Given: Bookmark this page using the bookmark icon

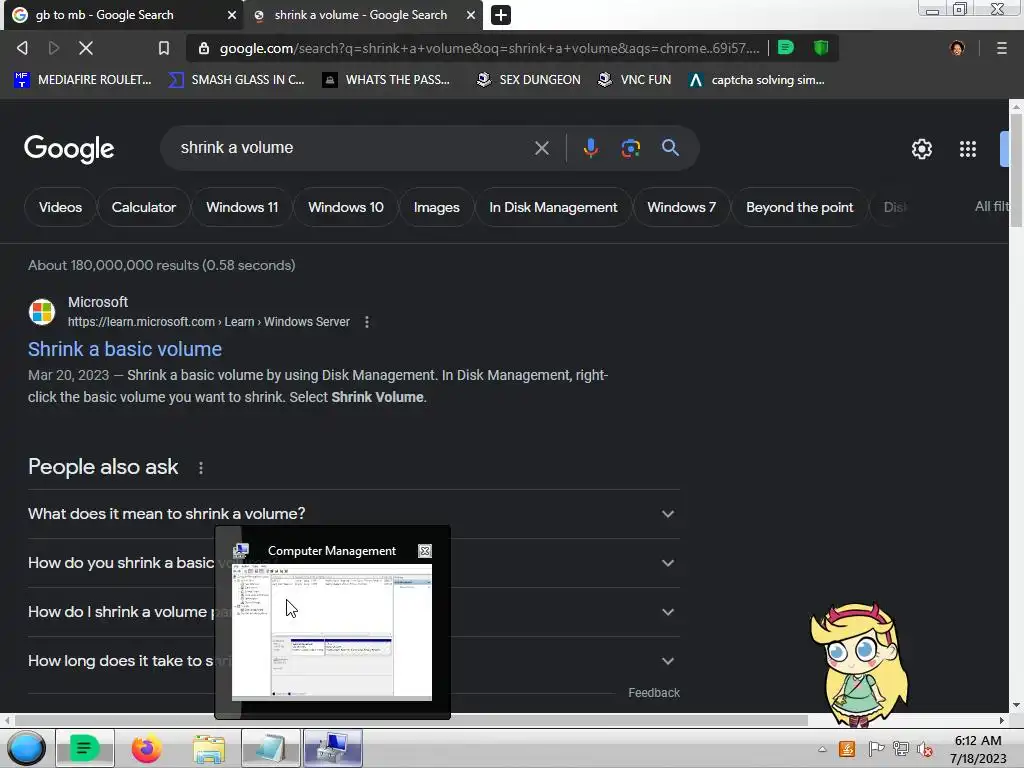Looking at the screenshot, I should (x=164, y=48).
